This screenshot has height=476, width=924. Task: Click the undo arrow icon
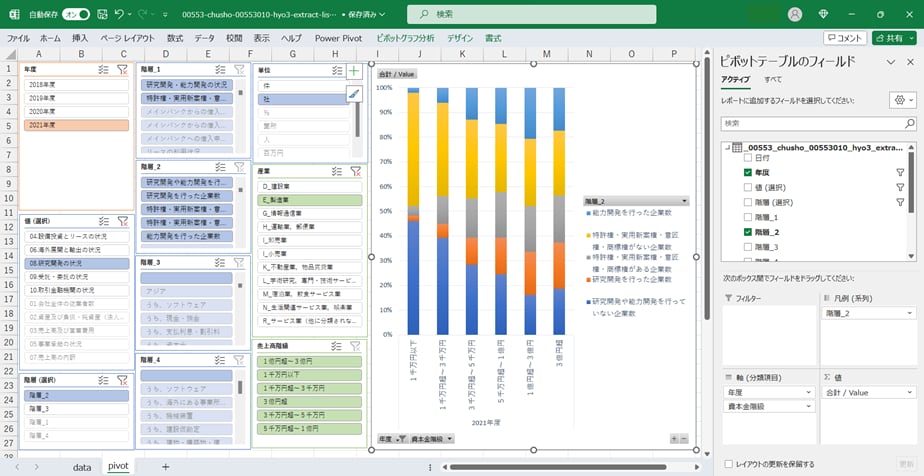tap(120, 14)
